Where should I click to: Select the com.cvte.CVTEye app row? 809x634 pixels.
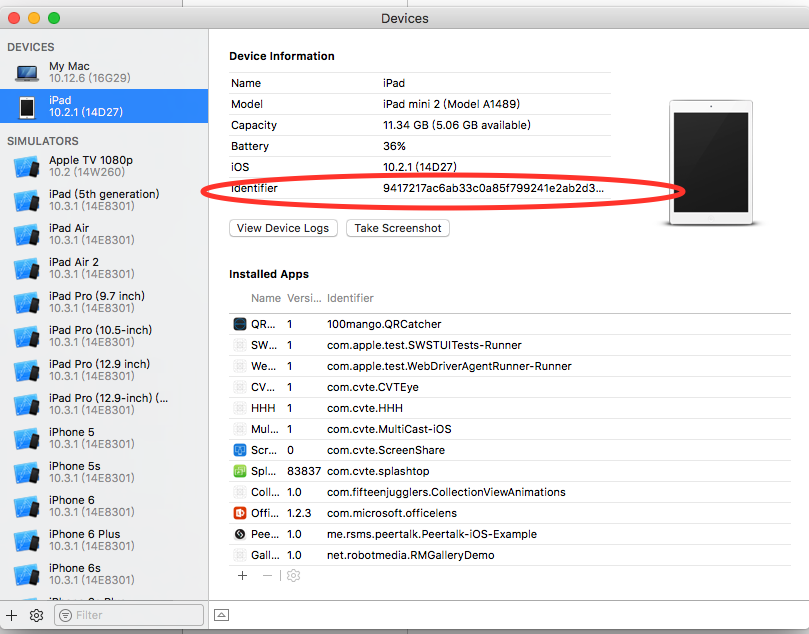(510, 387)
